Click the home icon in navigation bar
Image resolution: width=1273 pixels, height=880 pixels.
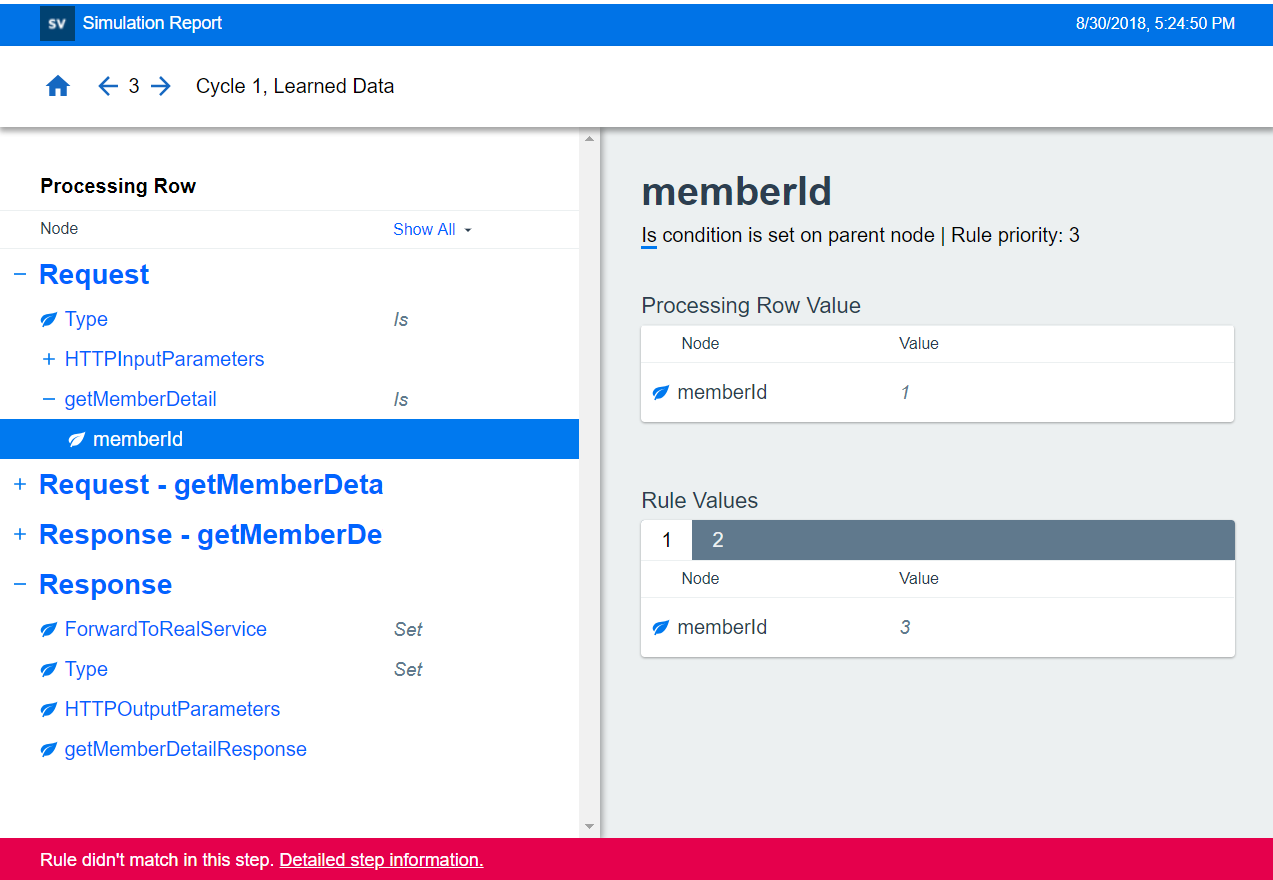pyautogui.click(x=58, y=87)
